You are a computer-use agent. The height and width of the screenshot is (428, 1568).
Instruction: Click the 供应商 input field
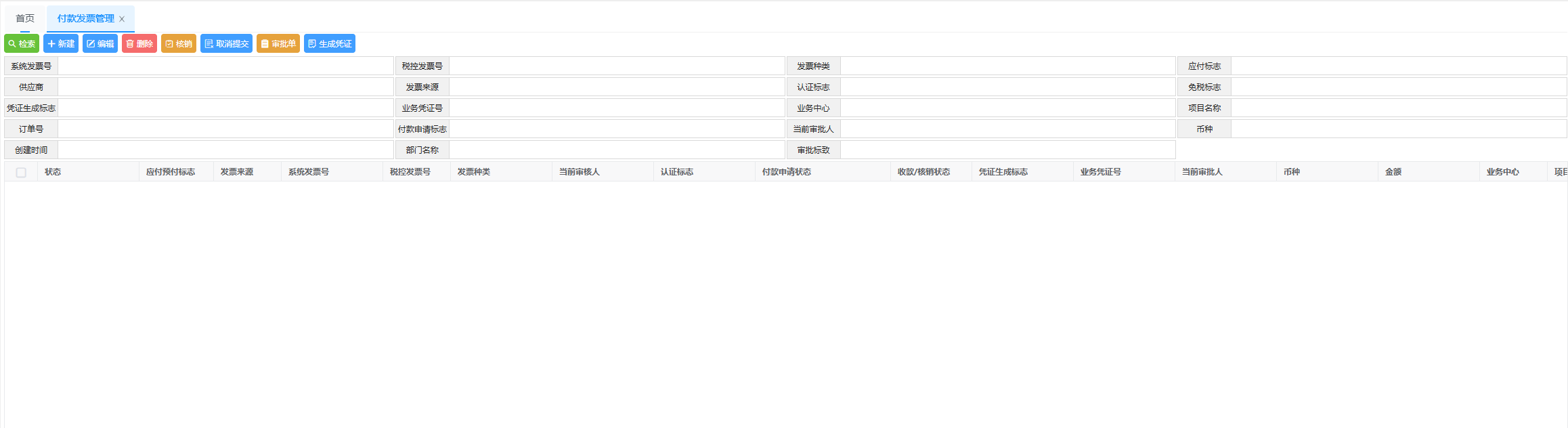click(225, 87)
